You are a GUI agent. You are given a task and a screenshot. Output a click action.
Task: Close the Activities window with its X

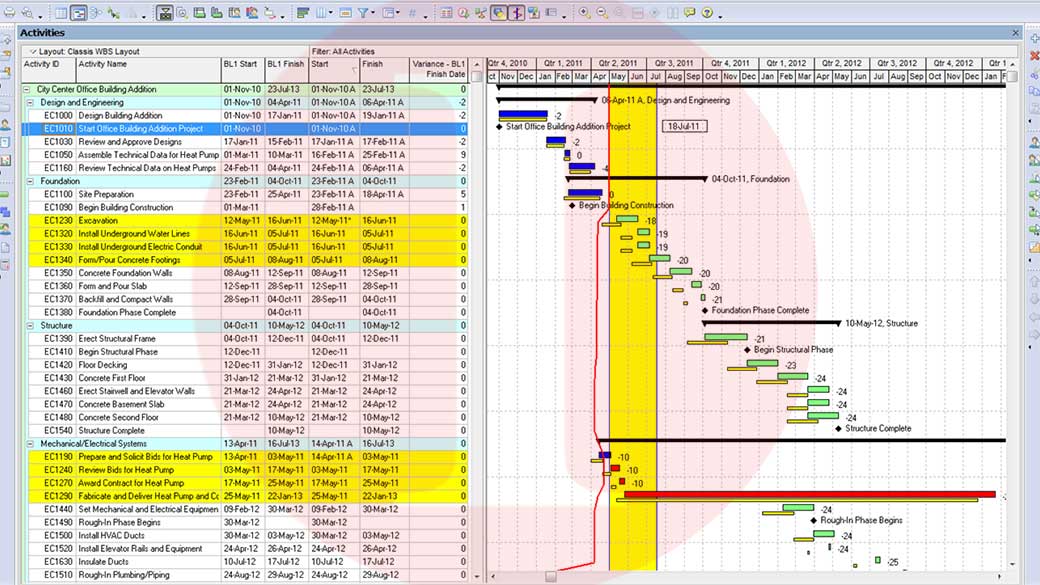1015,32
